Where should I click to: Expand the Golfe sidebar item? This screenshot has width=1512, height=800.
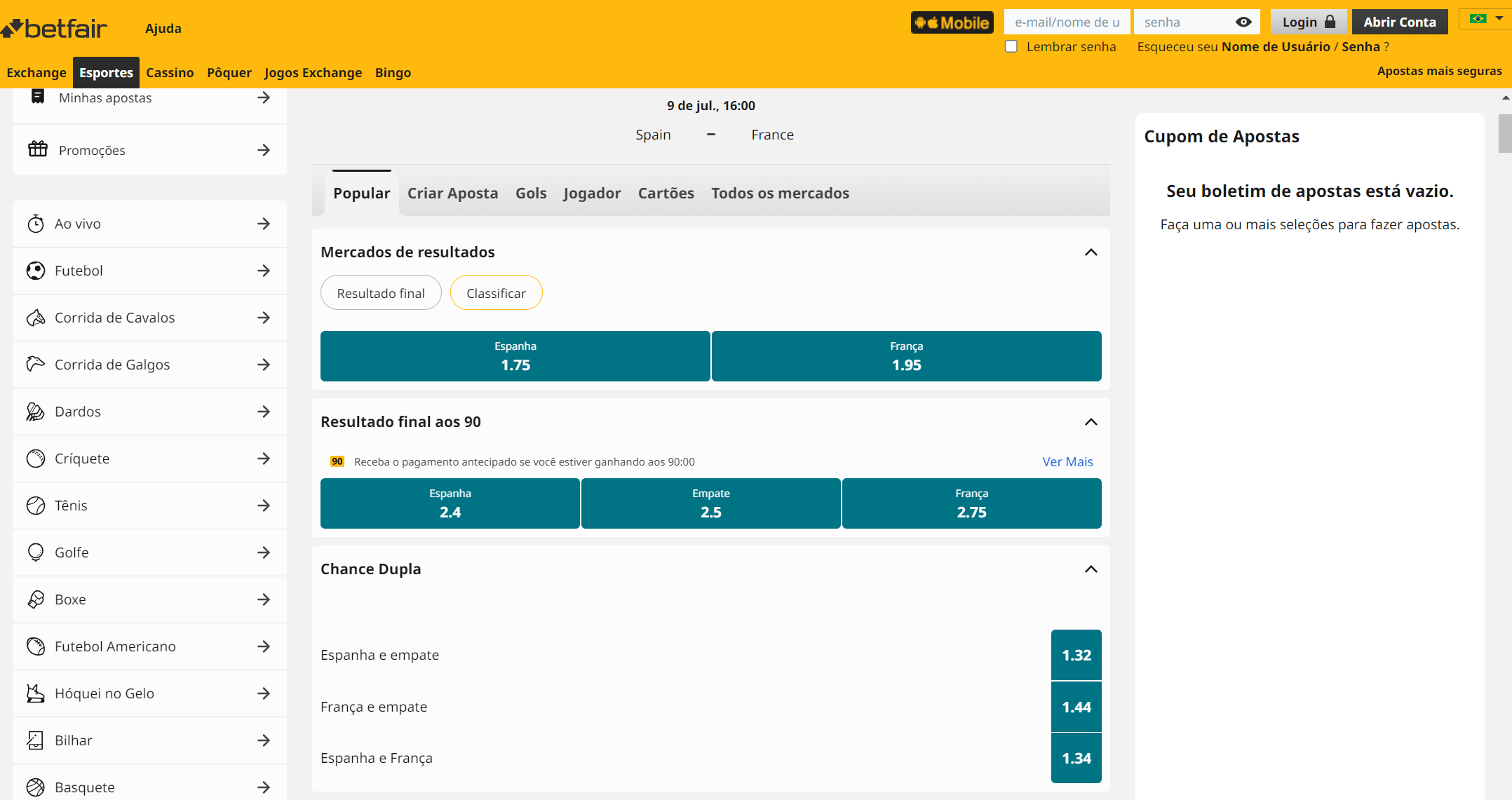(x=149, y=552)
